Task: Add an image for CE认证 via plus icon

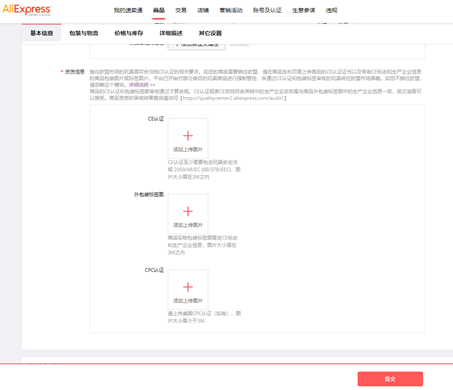Action: (188, 136)
